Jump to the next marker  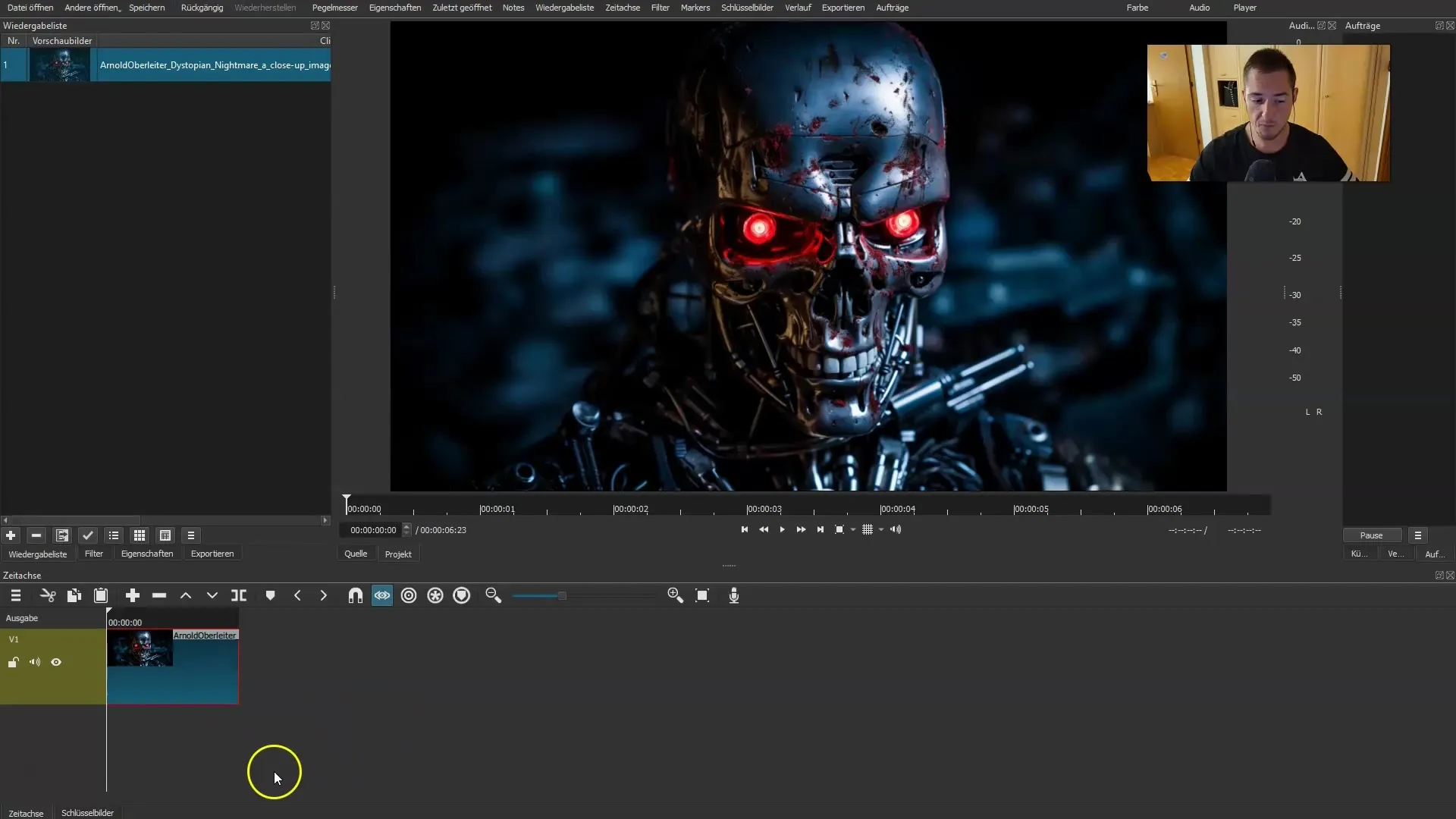point(324,596)
